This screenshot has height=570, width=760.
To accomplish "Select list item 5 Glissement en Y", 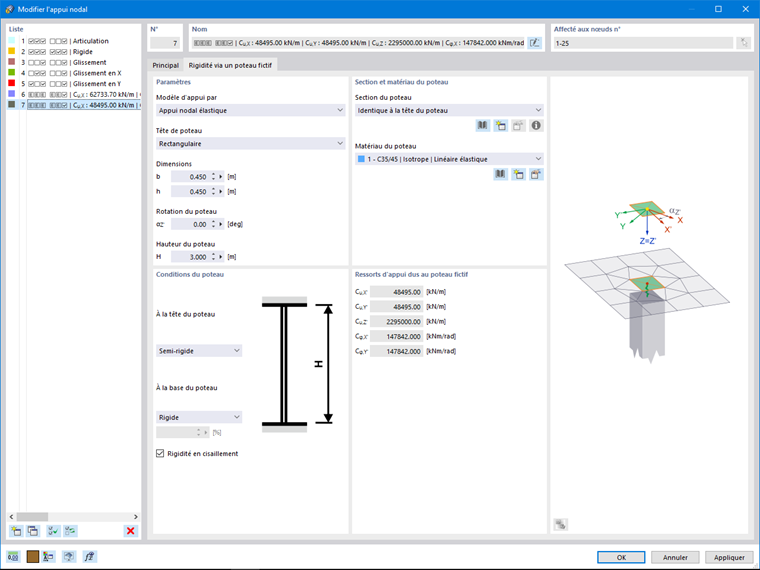I will pos(74,84).
